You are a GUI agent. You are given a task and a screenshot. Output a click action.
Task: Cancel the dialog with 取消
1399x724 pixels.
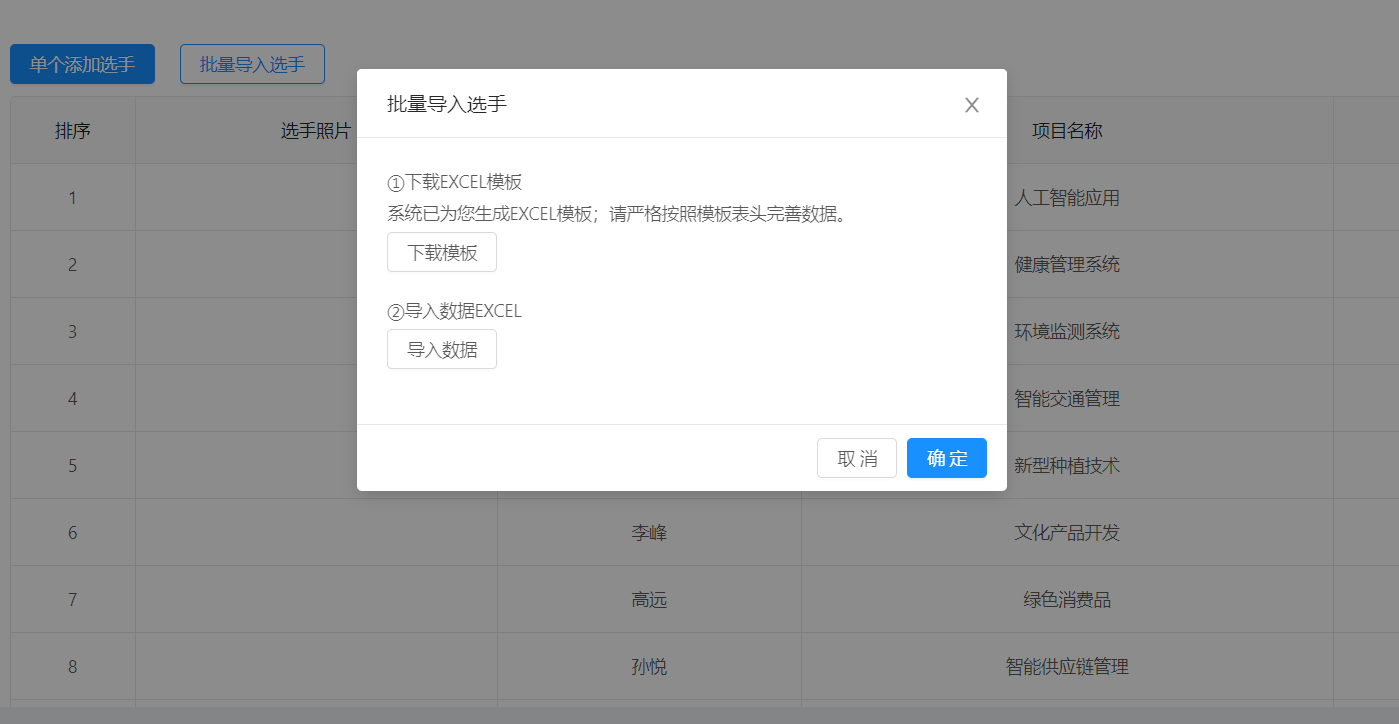(857, 458)
